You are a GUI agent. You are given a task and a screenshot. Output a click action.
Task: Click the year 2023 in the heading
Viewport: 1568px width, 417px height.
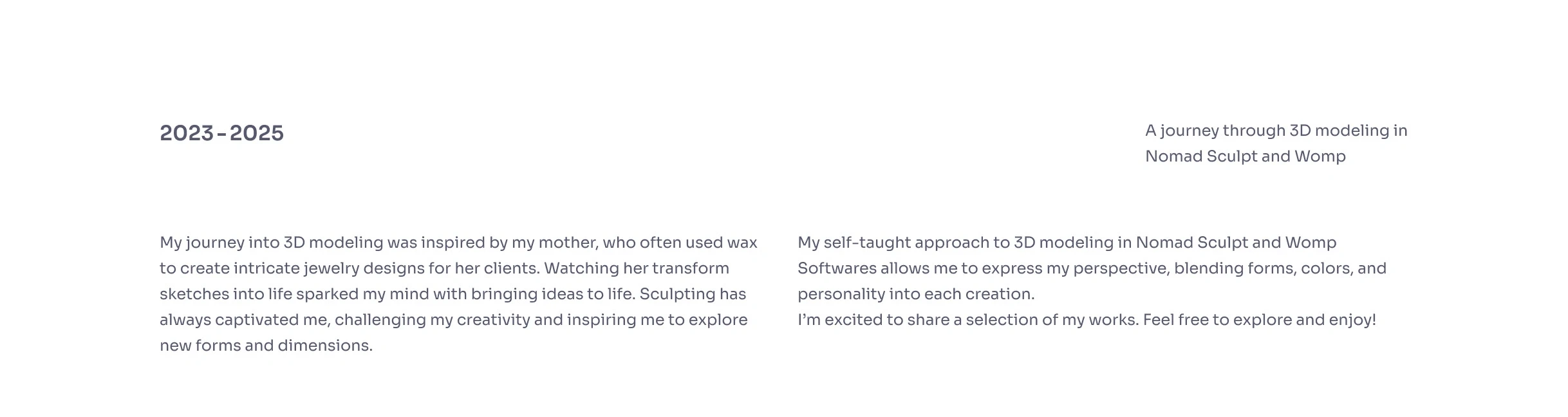tap(187, 133)
